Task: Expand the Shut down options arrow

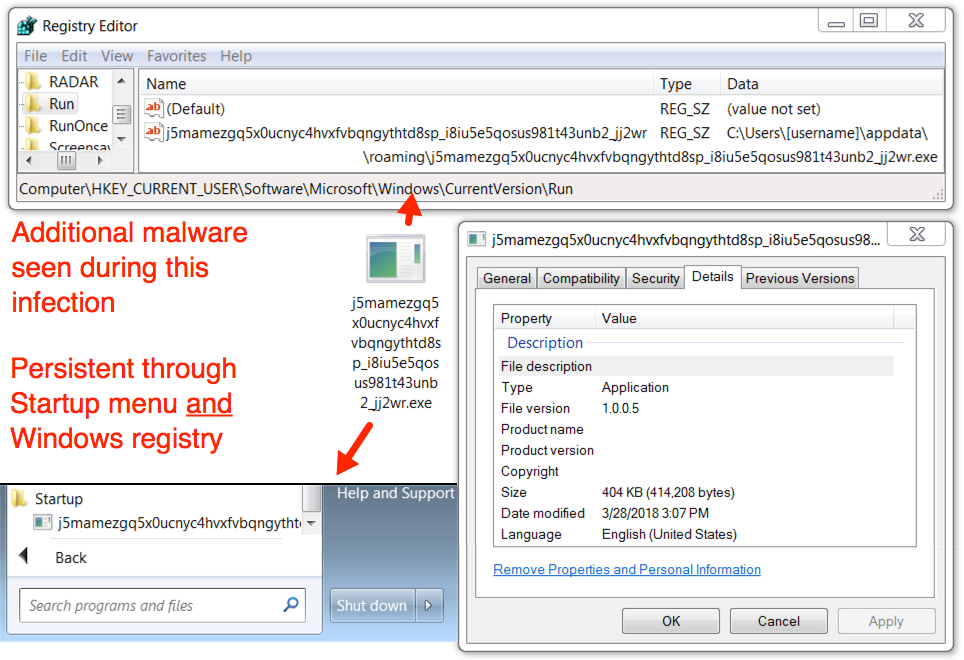Action: [x=429, y=605]
